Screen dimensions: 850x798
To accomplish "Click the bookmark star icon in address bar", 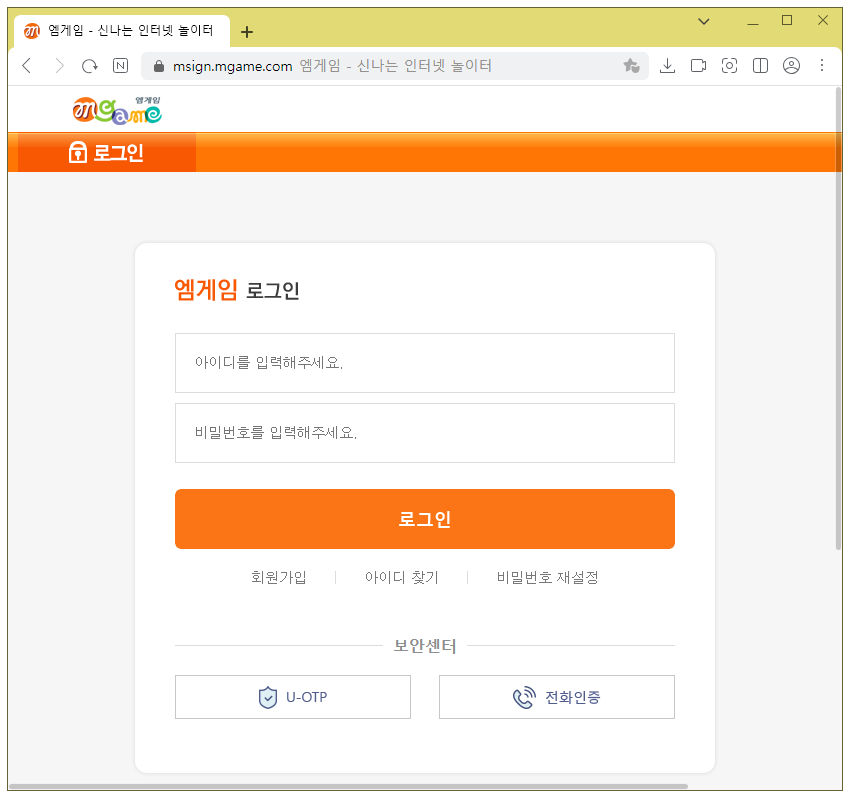I will (631, 66).
